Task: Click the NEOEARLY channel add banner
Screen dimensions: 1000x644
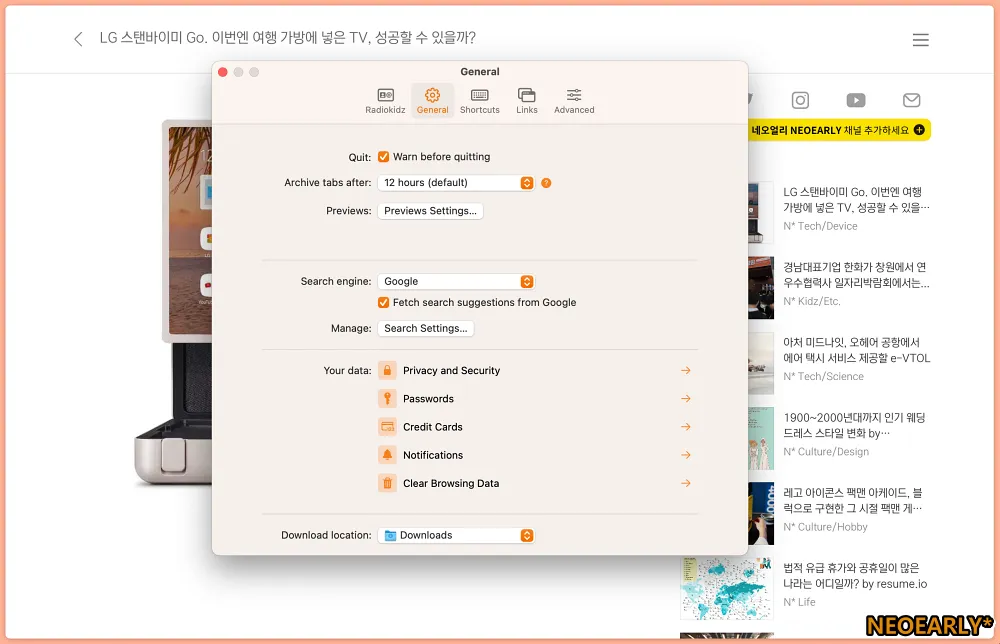Action: coord(839,130)
